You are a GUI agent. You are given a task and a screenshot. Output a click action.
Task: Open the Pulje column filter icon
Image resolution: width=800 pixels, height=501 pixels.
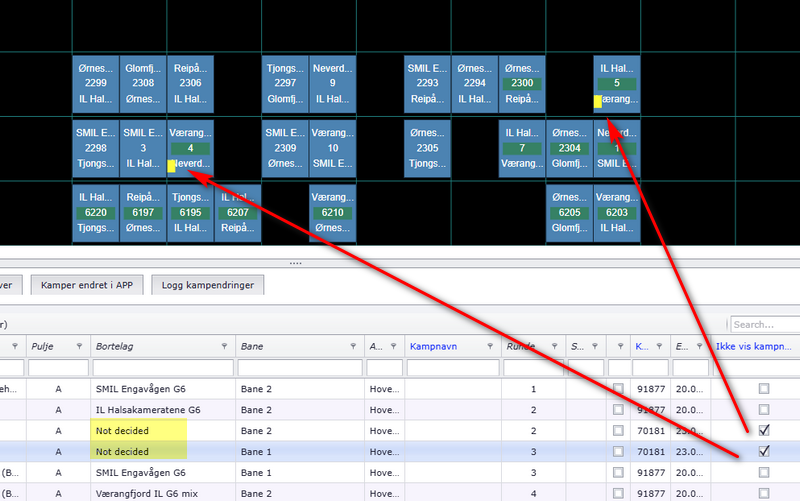(x=79, y=346)
